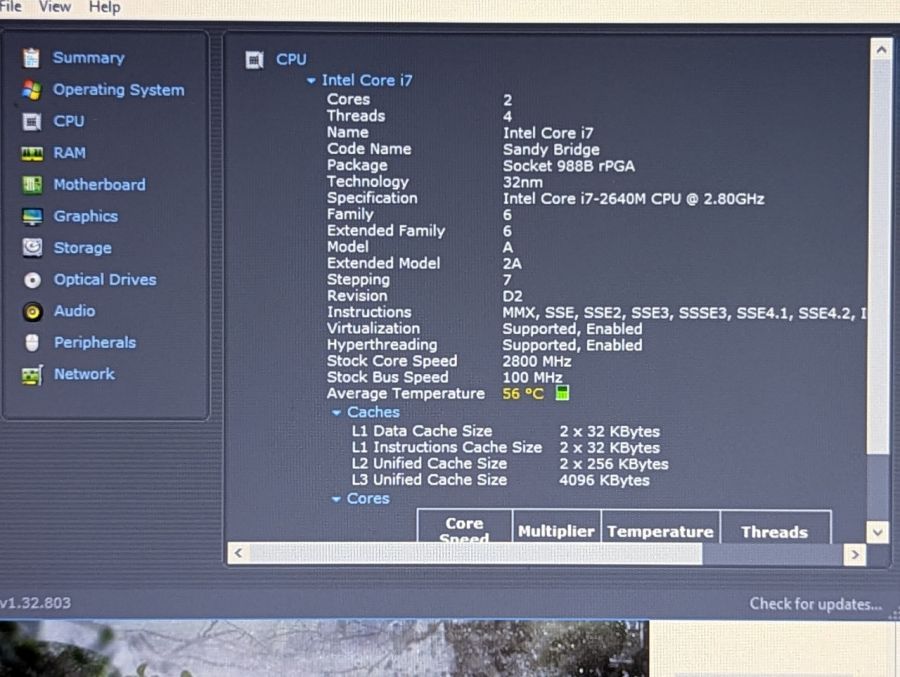Click the Instructions MMX, SSE value list
Image resolution: width=900 pixels, height=677 pixels.
(684, 313)
